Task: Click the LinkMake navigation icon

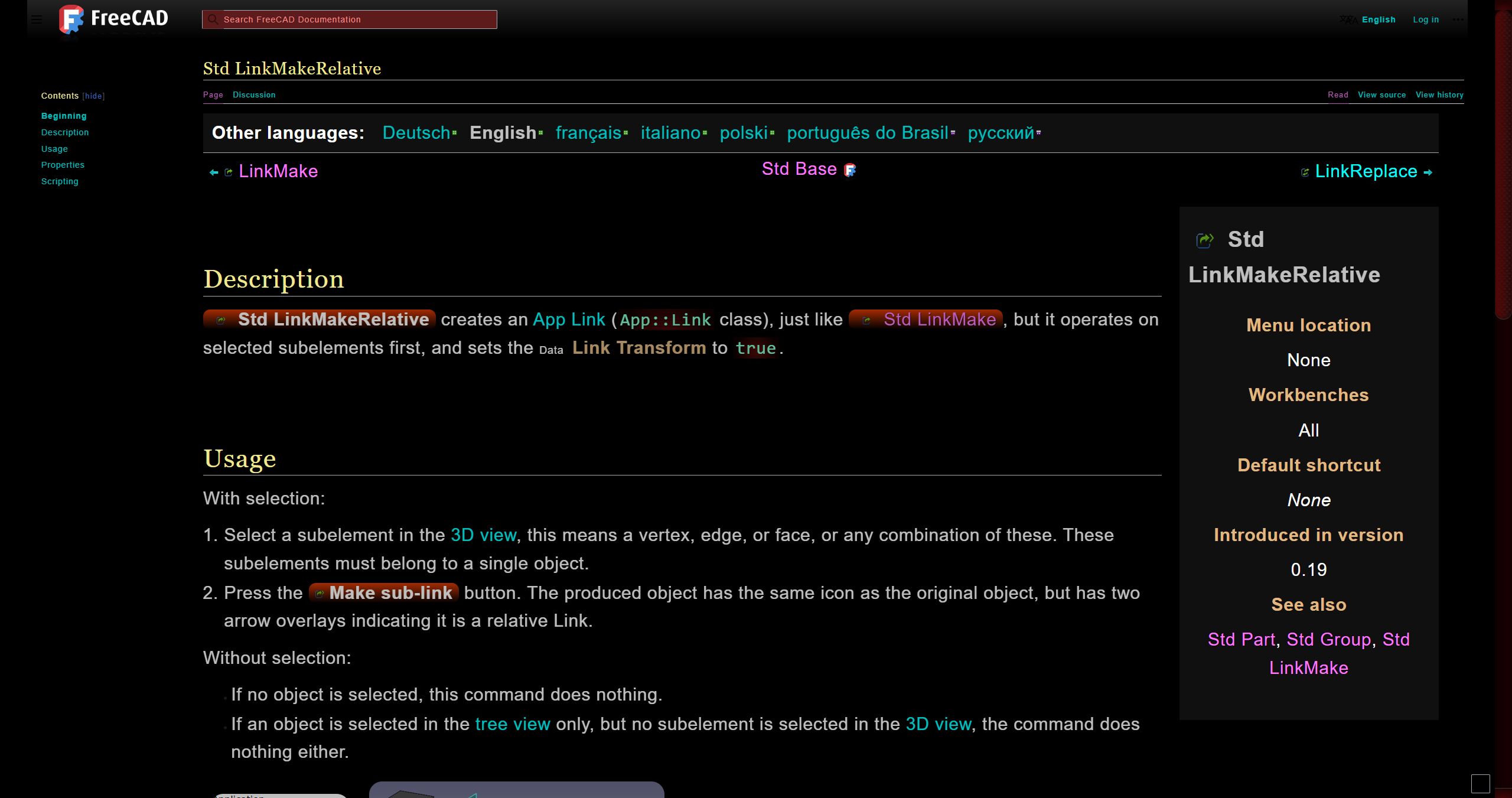Action: coord(229,171)
